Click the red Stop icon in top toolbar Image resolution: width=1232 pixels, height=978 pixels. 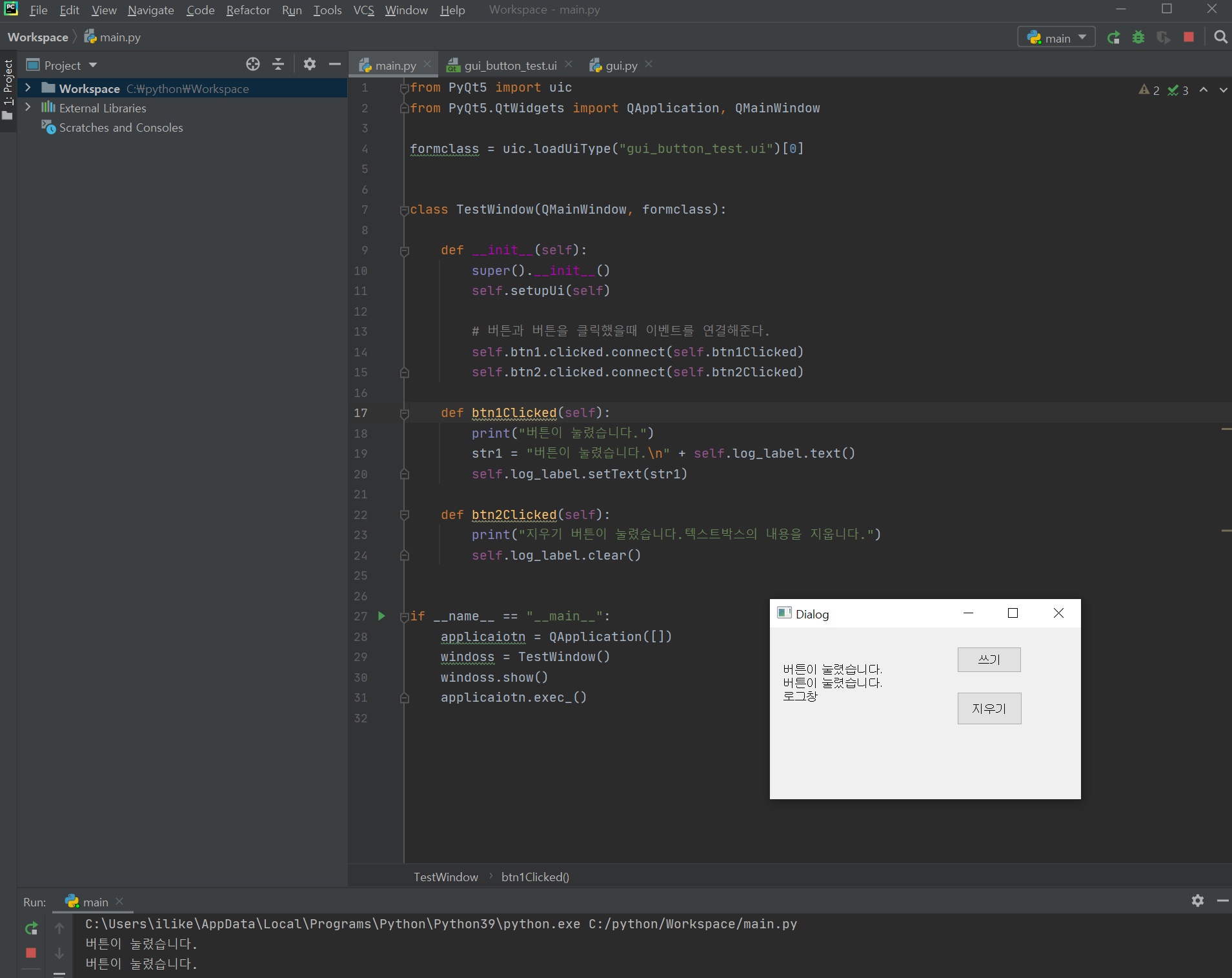1189,37
